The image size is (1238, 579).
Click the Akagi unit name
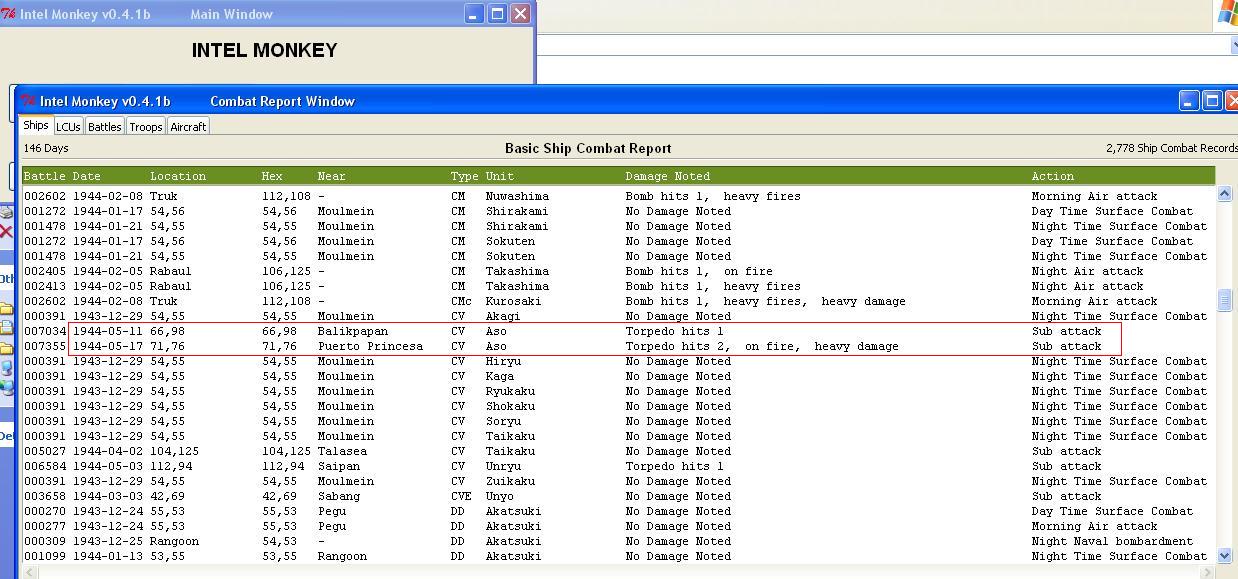coord(503,316)
